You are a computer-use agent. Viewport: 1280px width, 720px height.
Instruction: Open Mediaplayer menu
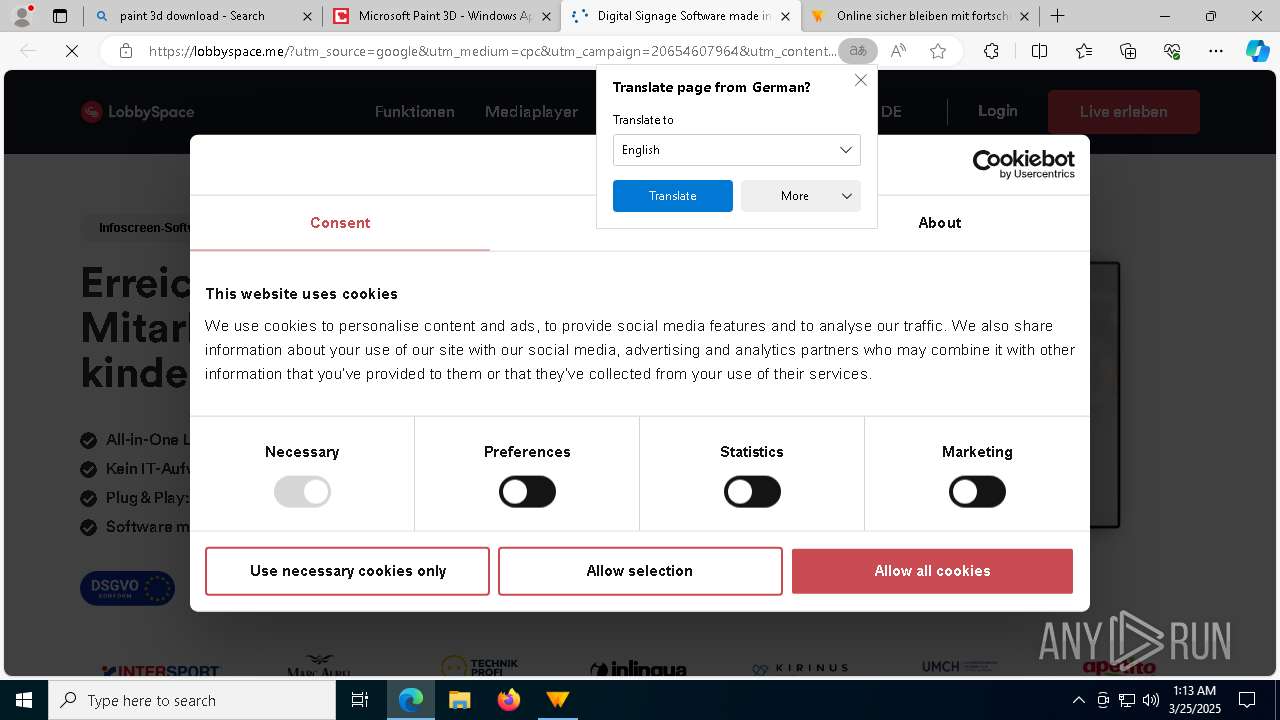tap(531, 112)
